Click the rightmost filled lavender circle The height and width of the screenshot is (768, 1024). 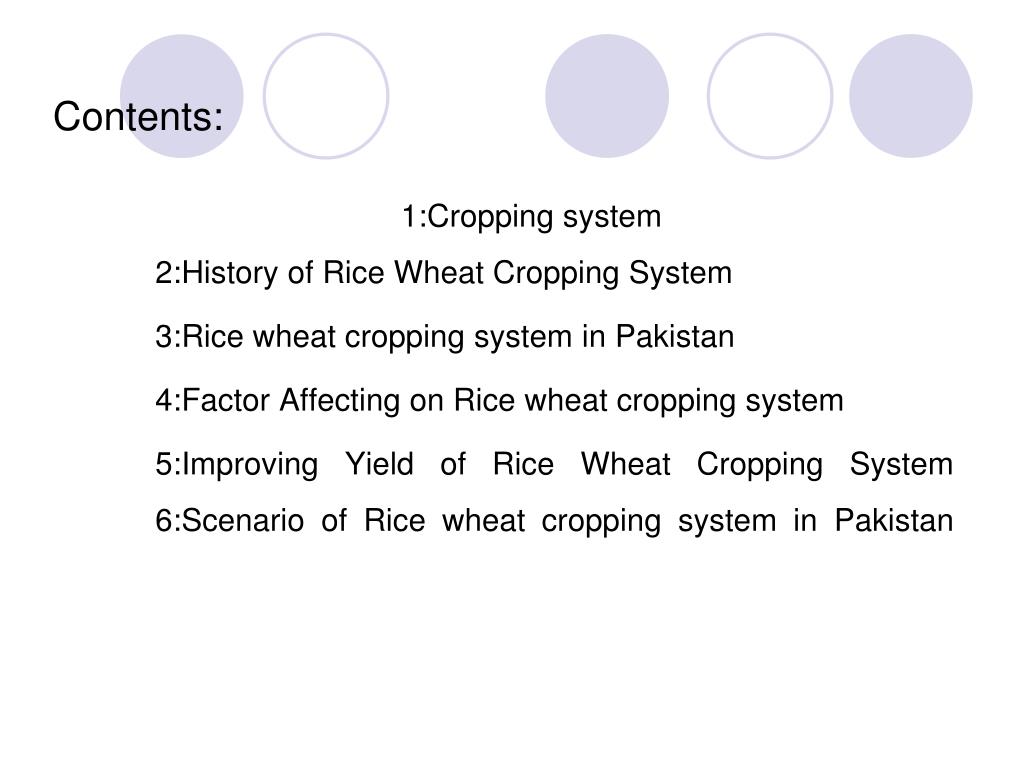pyautogui.click(x=910, y=96)
